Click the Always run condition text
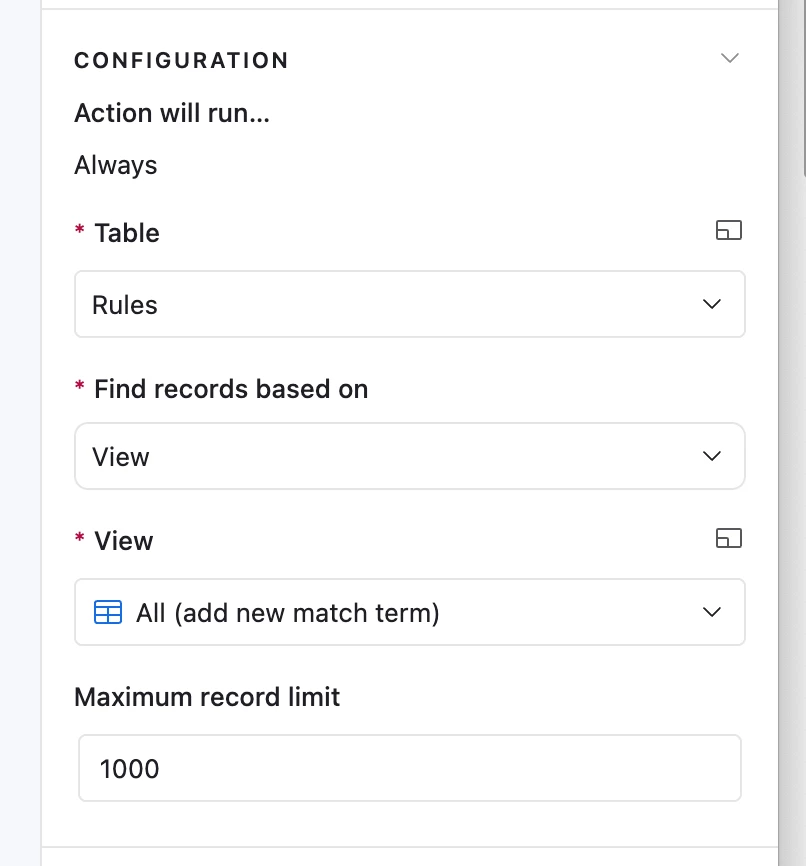This screenshot has width=806, height=866. tap(116, 165)
